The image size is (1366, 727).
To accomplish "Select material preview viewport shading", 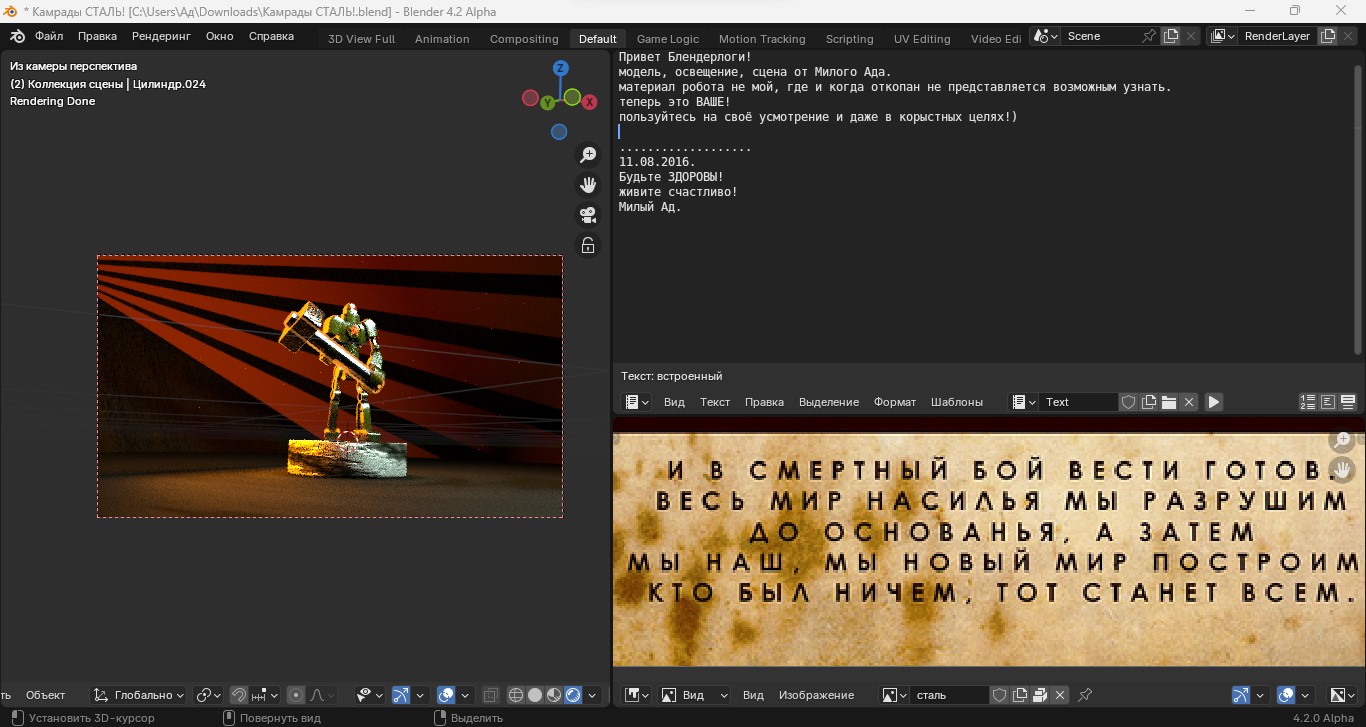I will pos(554,695).
